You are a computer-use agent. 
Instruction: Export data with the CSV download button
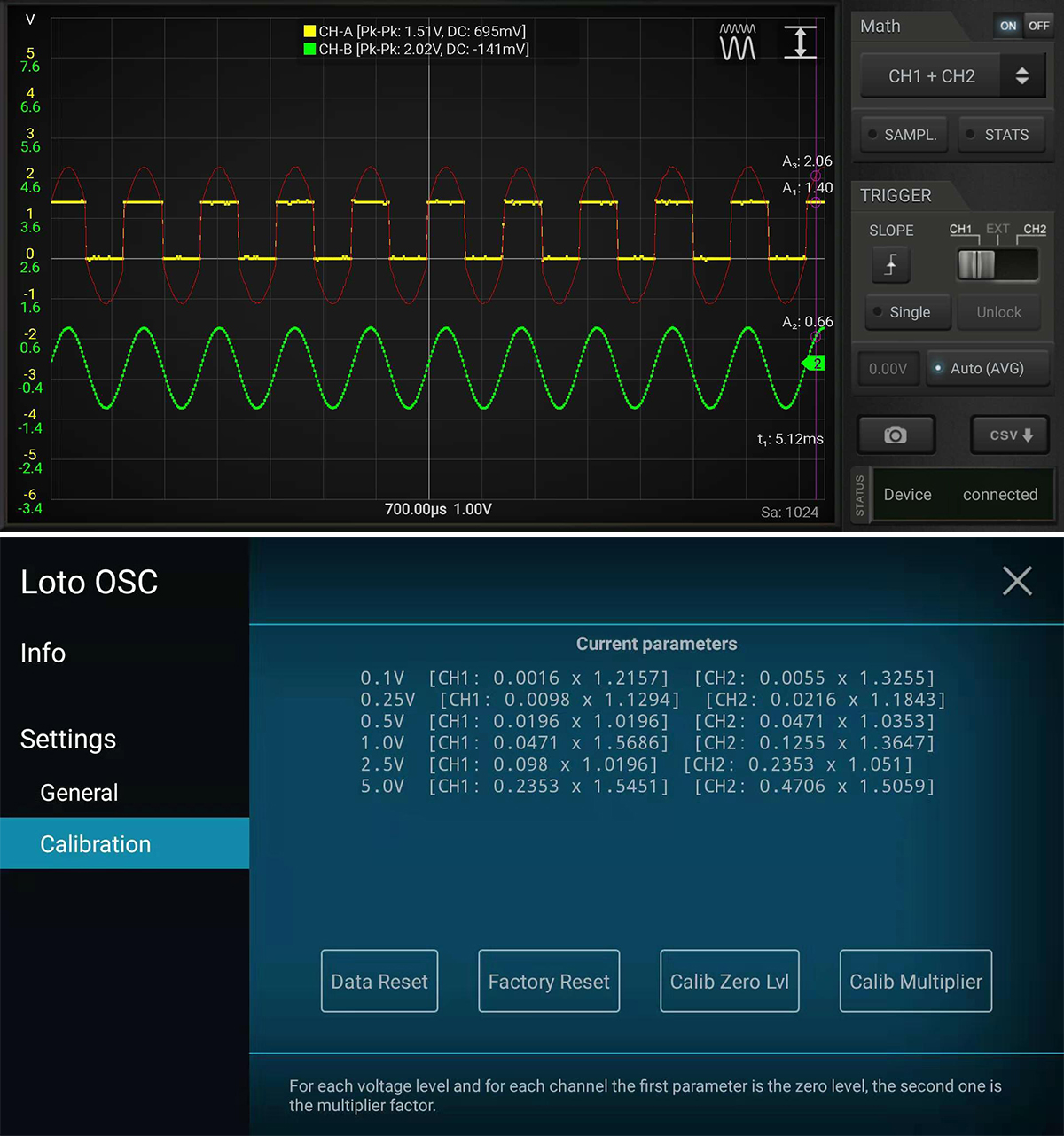click(x=1011, y=435)
